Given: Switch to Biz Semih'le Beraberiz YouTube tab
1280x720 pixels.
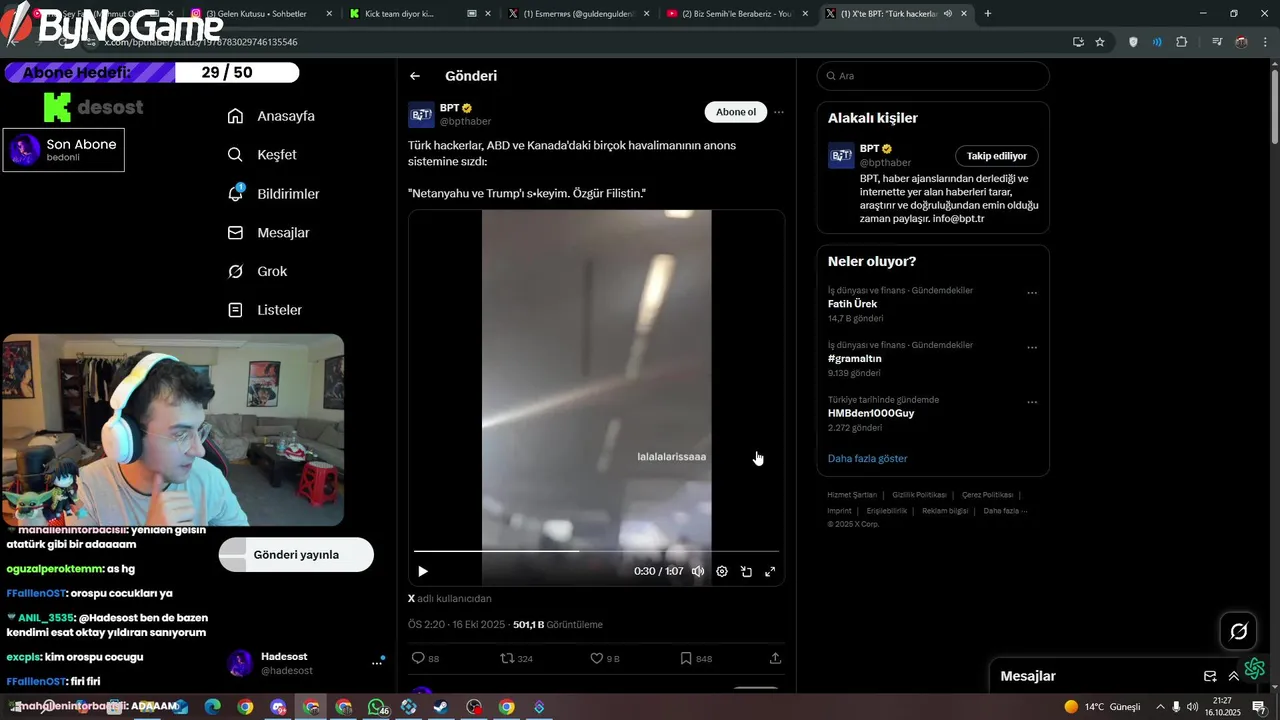Looking at the screenshot, I should click(x=735, y=14).
